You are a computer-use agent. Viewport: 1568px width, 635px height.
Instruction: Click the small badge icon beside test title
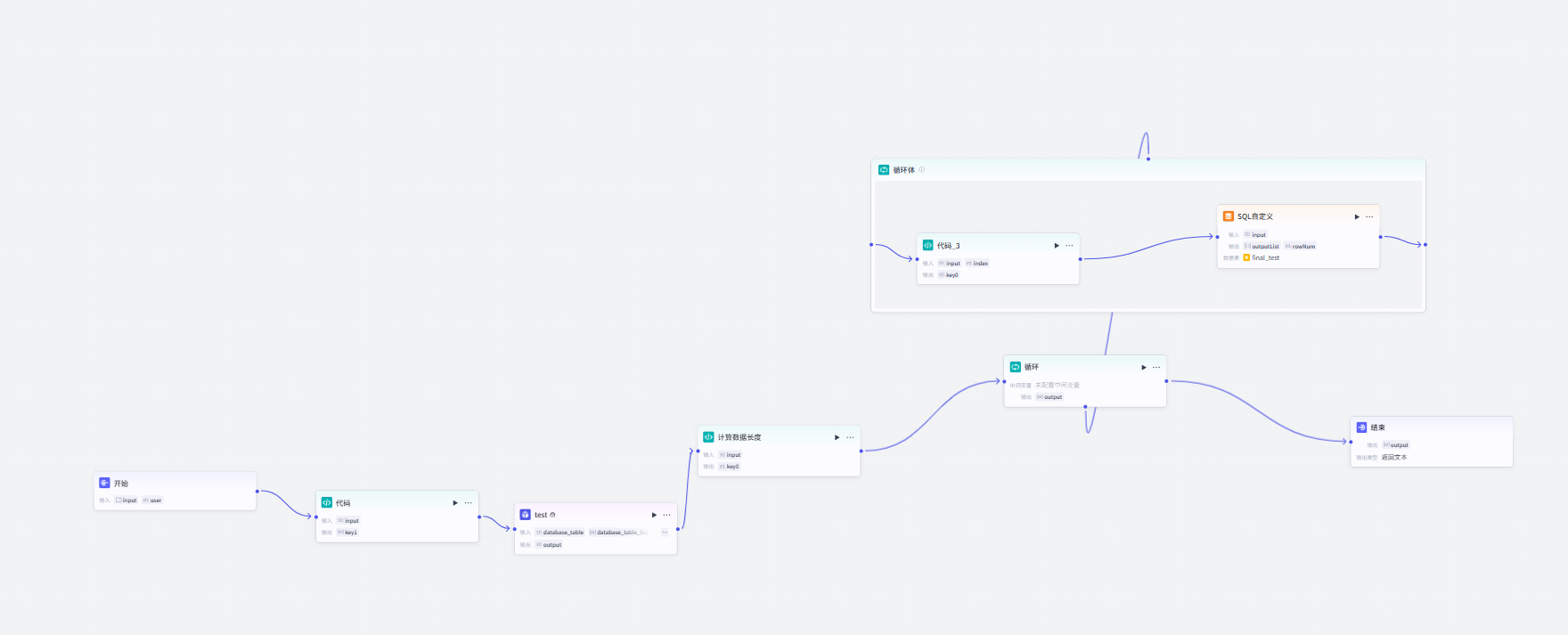click(x=553, y=515)
